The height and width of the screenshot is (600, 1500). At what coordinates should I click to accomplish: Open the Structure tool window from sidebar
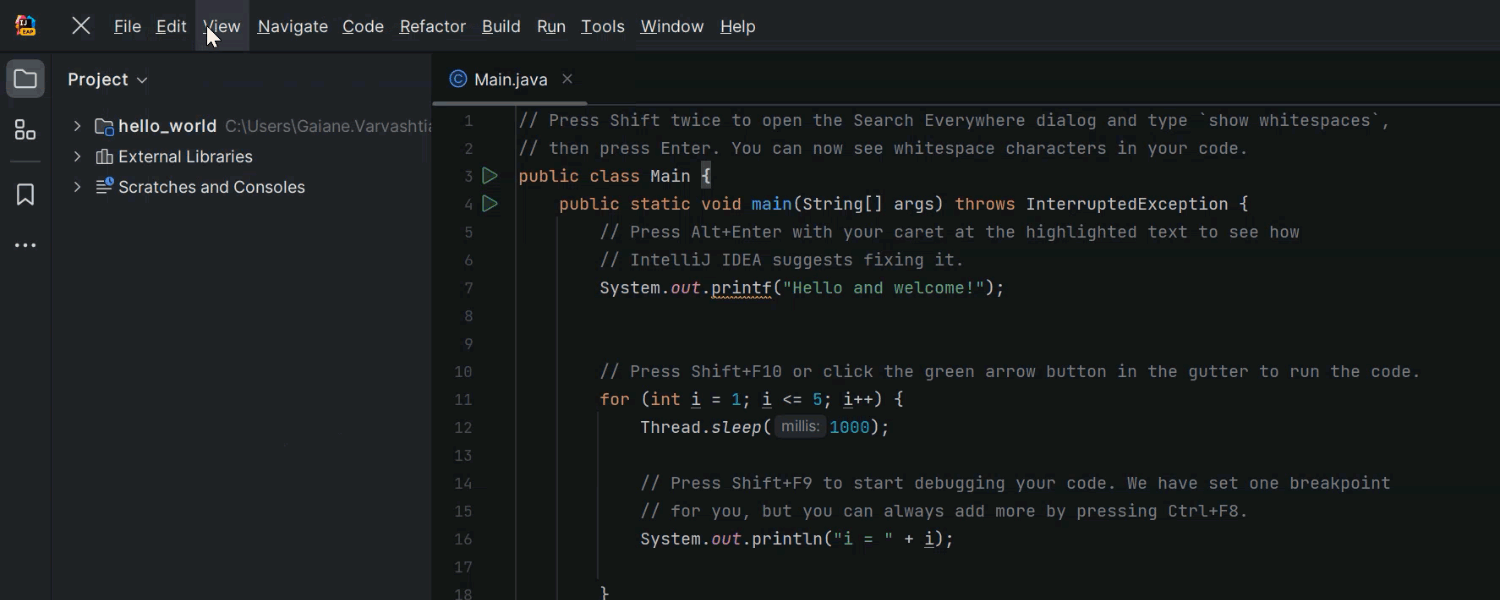tap(25, 129)
